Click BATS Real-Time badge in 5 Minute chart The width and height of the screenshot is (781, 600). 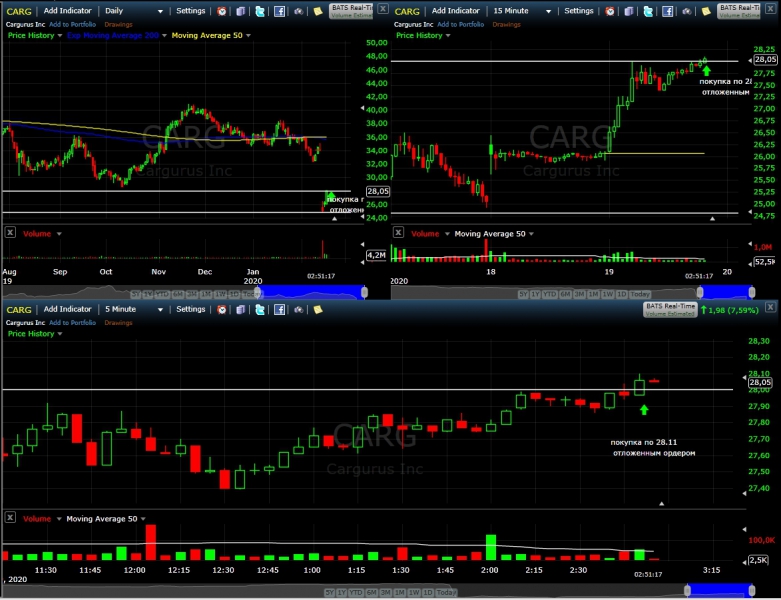pos(670,309)
